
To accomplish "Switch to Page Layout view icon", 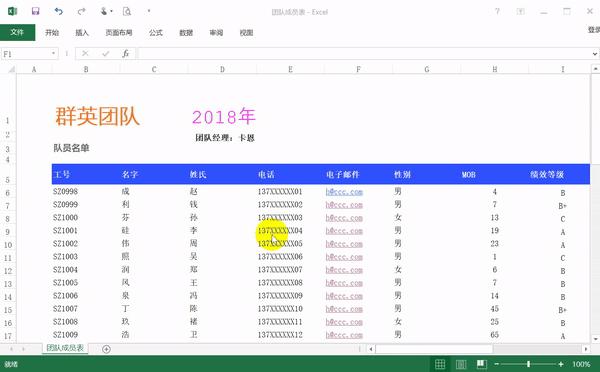I will (461, 364).
